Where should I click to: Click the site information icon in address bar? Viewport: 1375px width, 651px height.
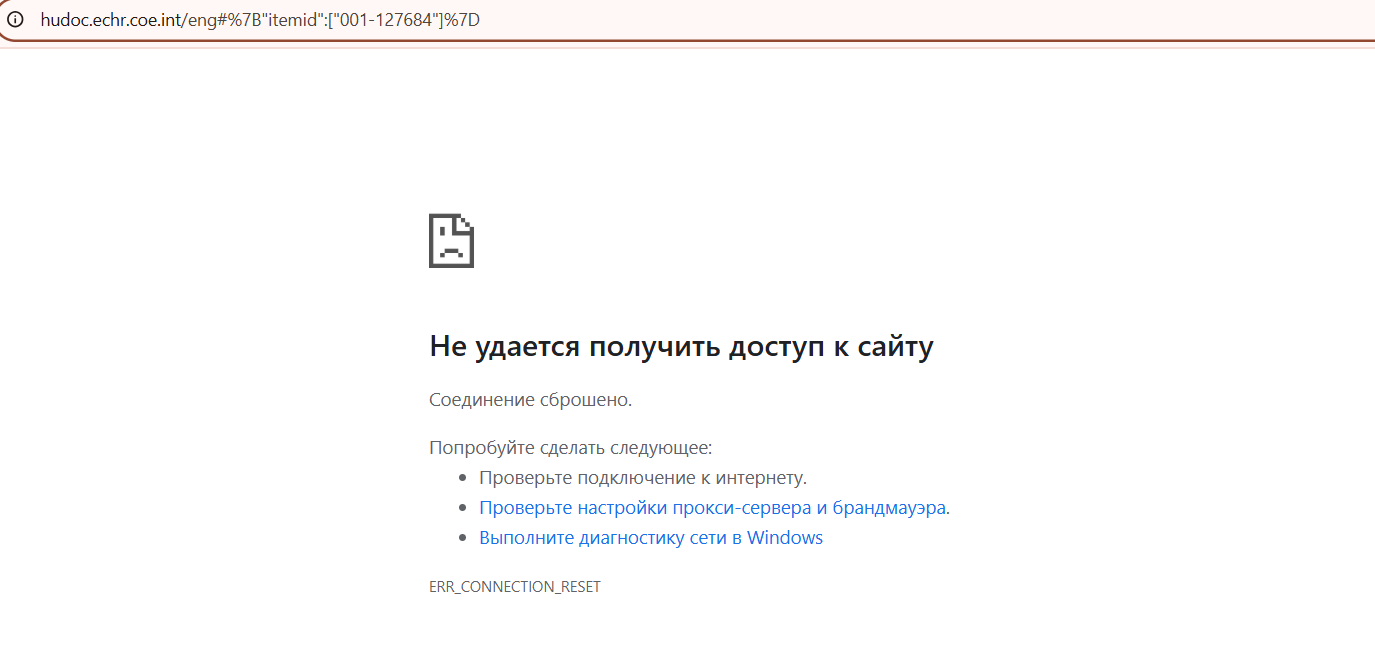15,19
